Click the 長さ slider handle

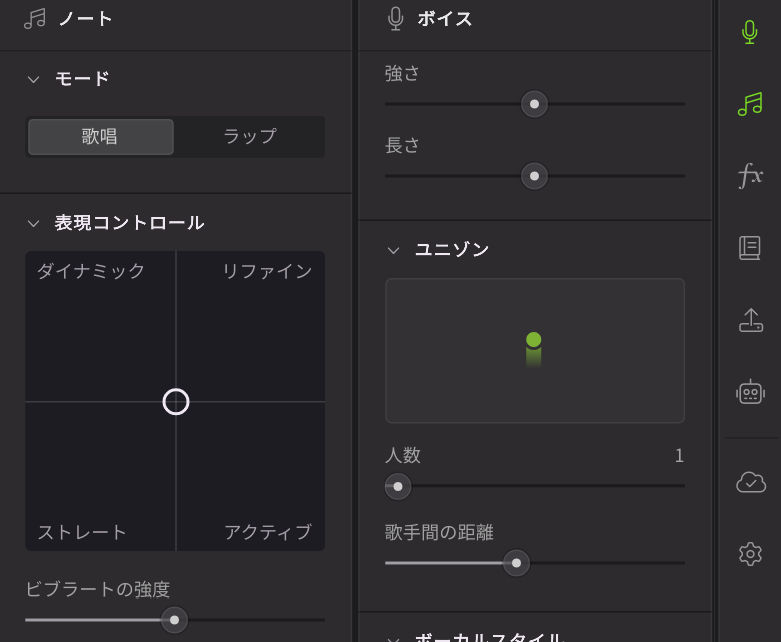coord(535,176)
